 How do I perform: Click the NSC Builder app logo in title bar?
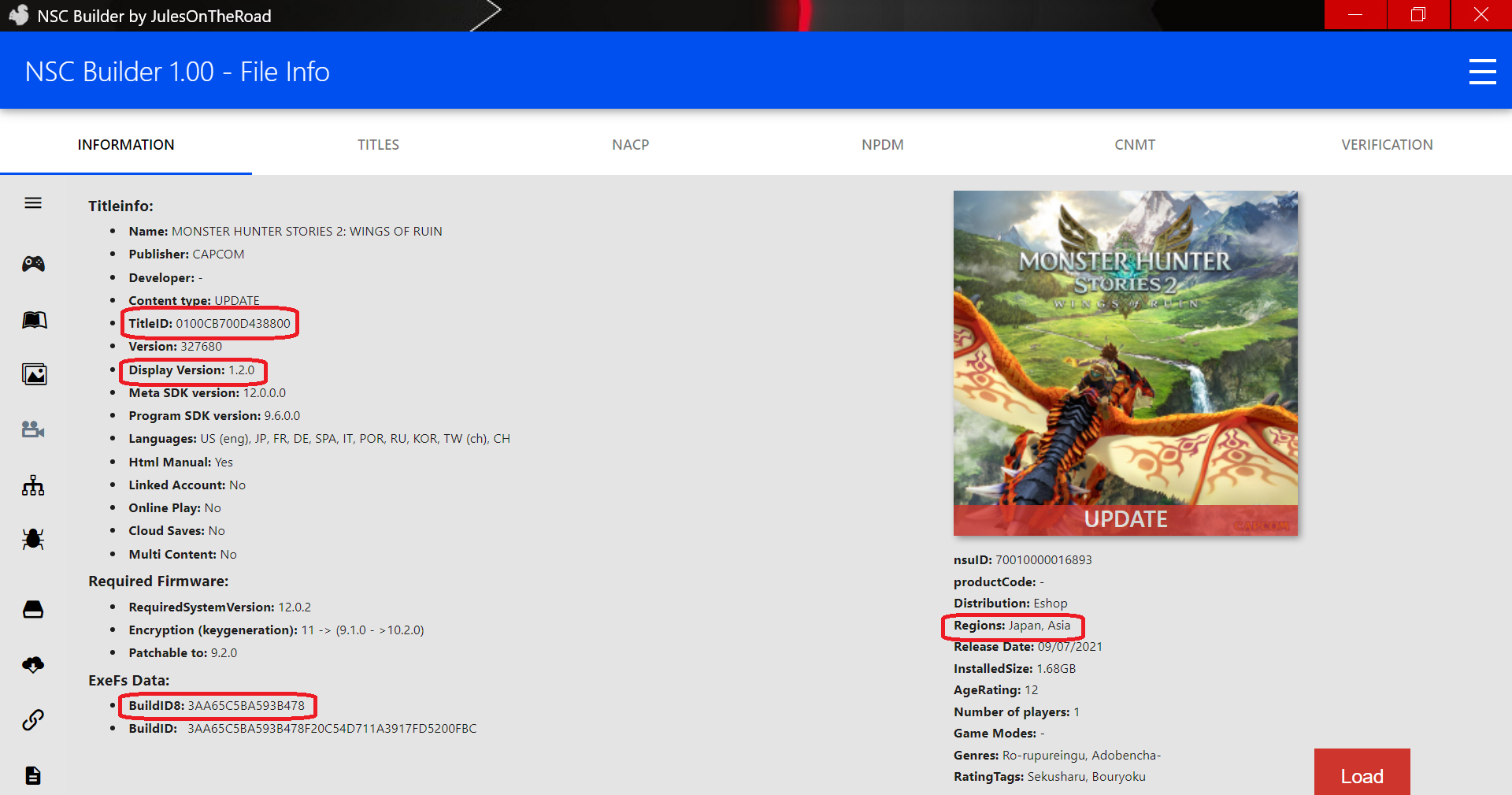(x=18, y=15)
